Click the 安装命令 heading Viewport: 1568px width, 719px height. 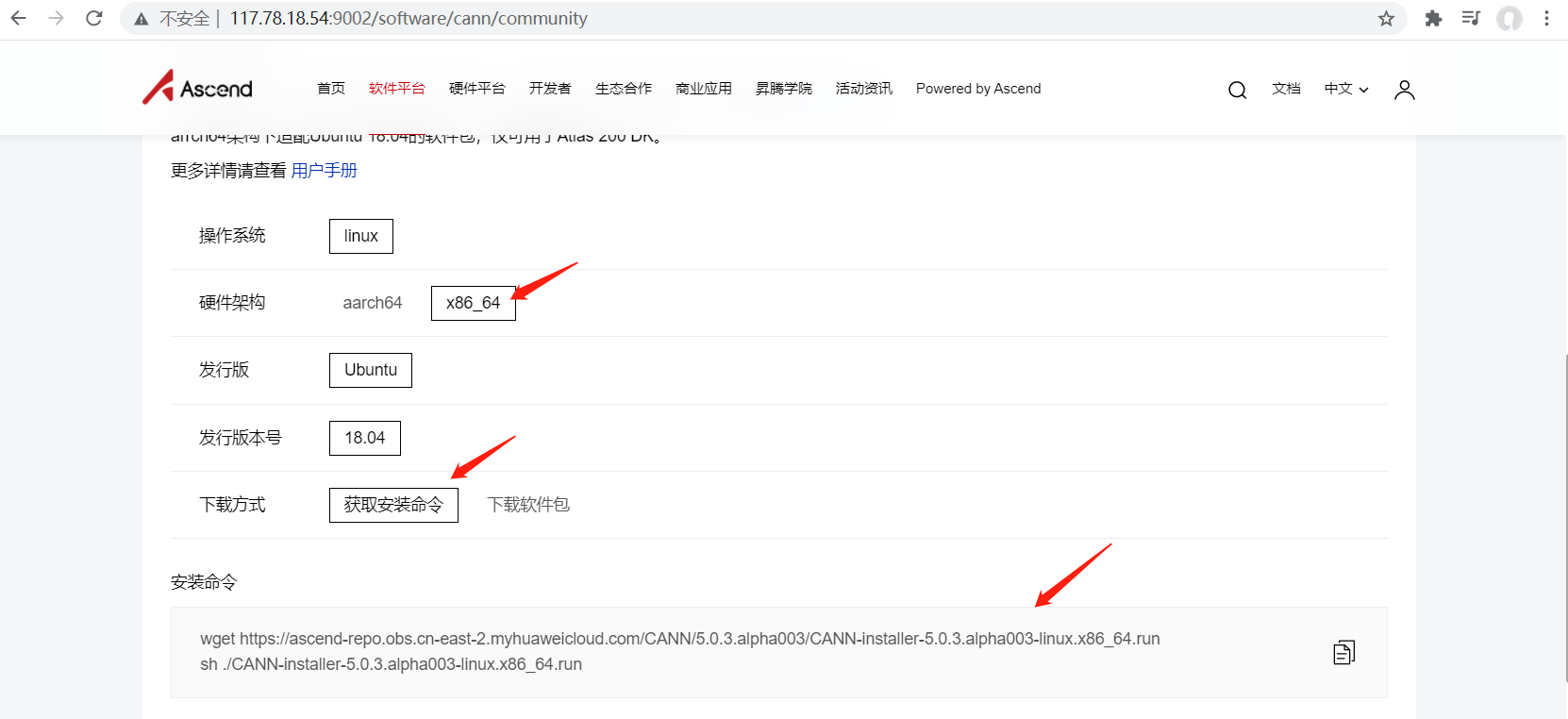tap(204, 582)
